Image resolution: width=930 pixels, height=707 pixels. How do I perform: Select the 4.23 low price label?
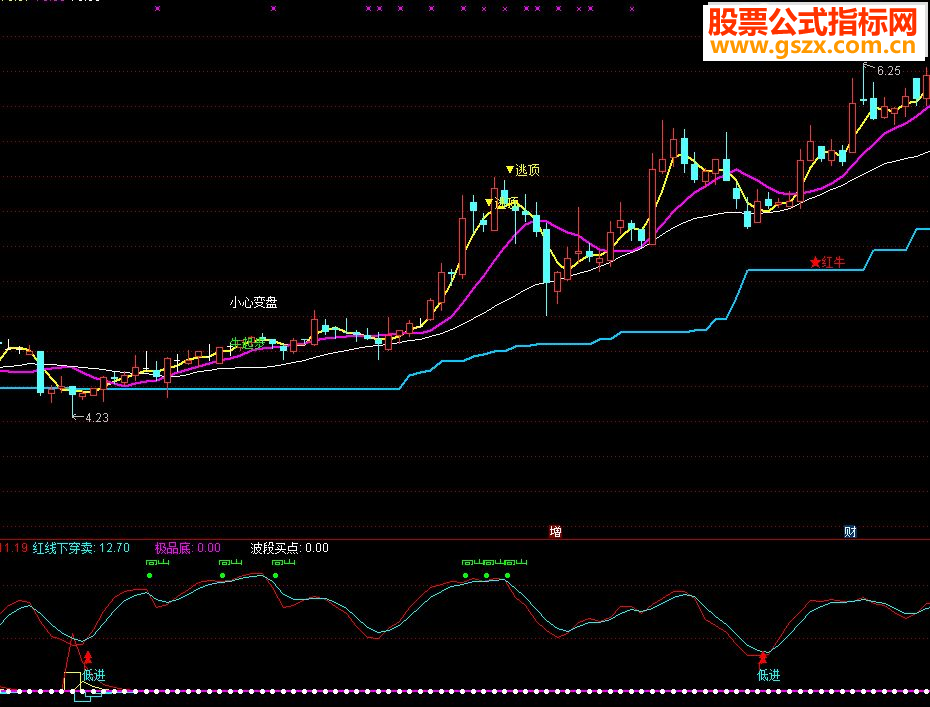pyautogui.click(x=97, y=418)
